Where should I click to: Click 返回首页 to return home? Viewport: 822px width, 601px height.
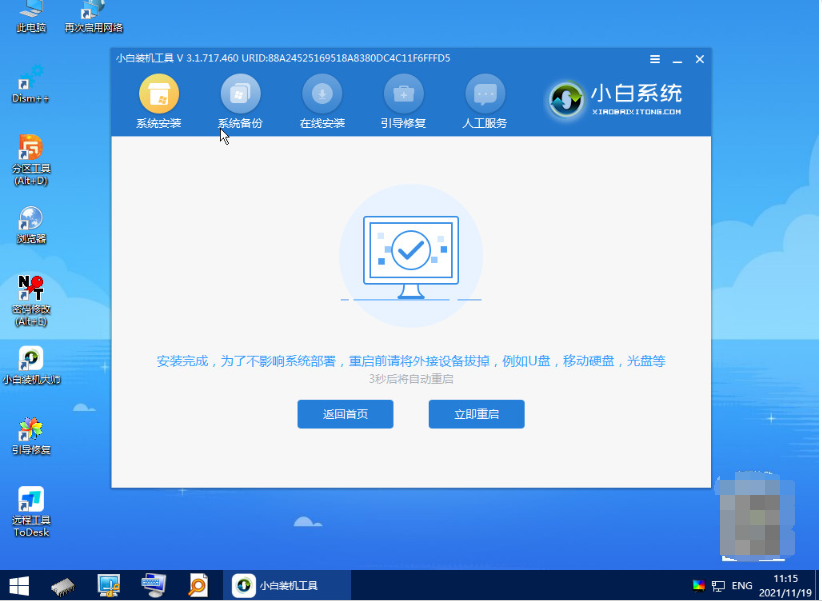pyautogui.click(x=345, y=414)
